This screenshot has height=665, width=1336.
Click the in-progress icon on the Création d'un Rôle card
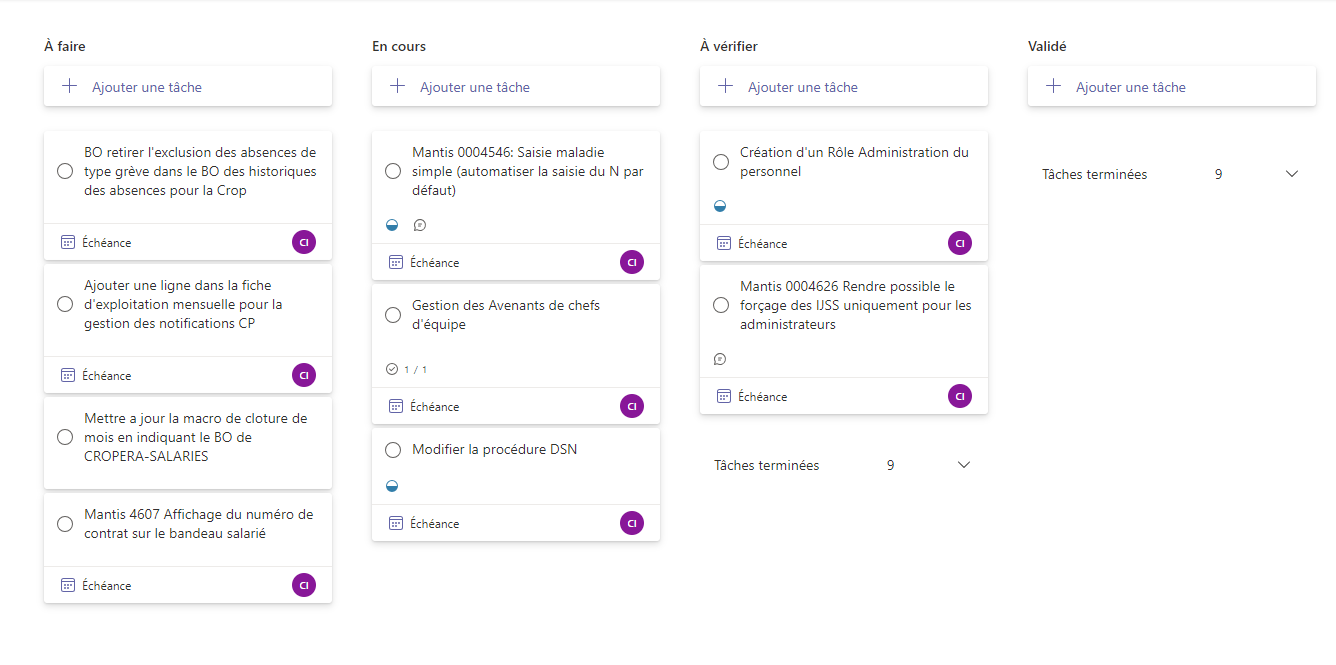tap(720, 206)
